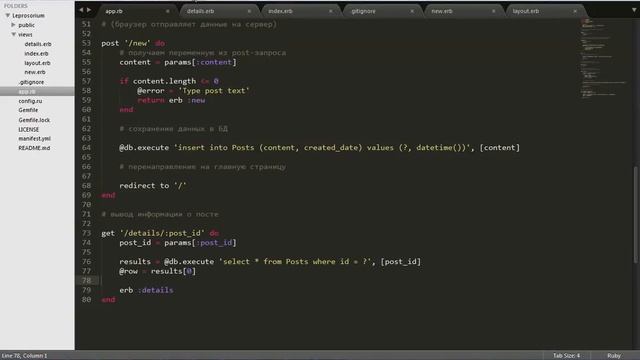
Task: Open the Tab Size 4 menu
Action: (566, 356)
